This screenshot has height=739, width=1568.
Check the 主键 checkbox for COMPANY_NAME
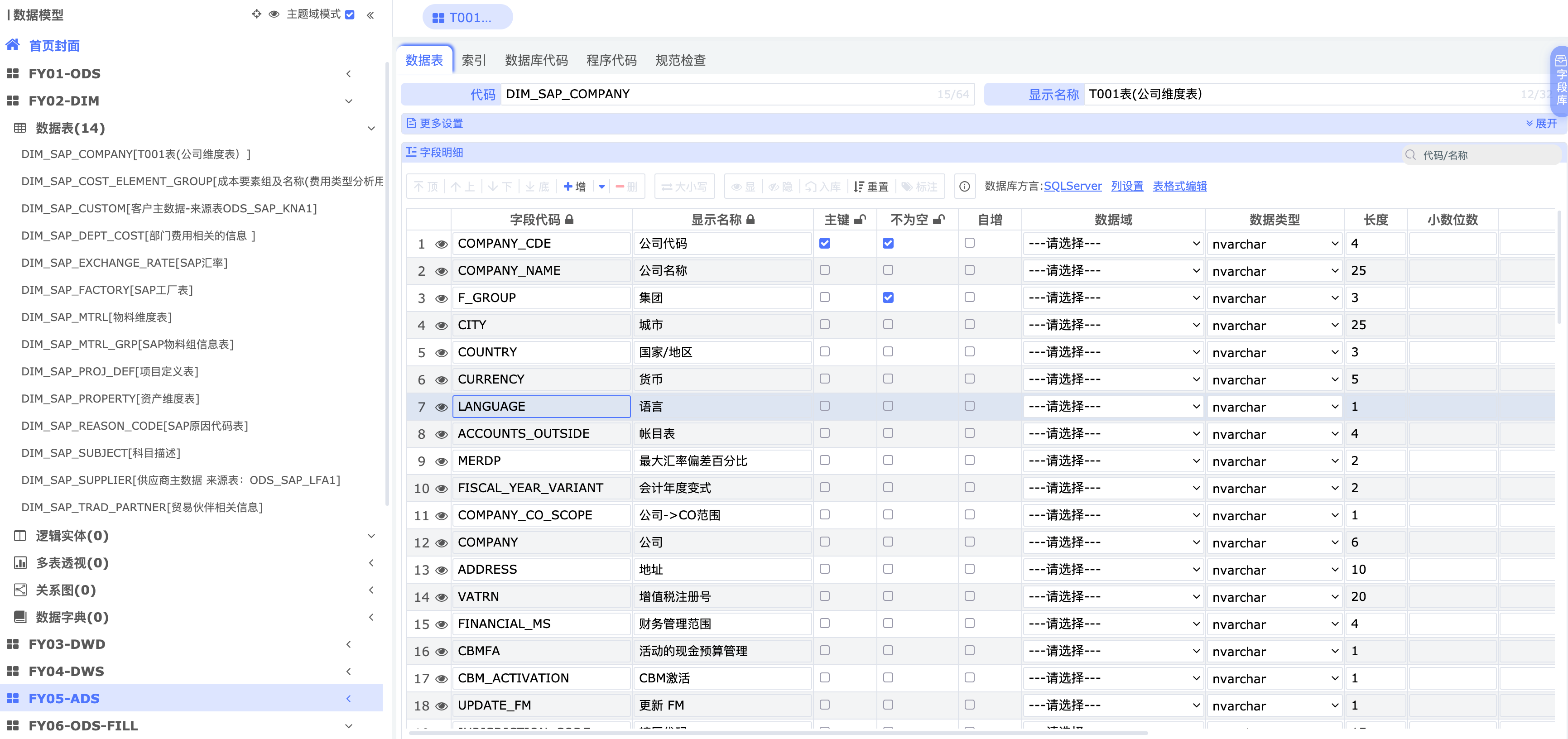click(x=824, y=270)
